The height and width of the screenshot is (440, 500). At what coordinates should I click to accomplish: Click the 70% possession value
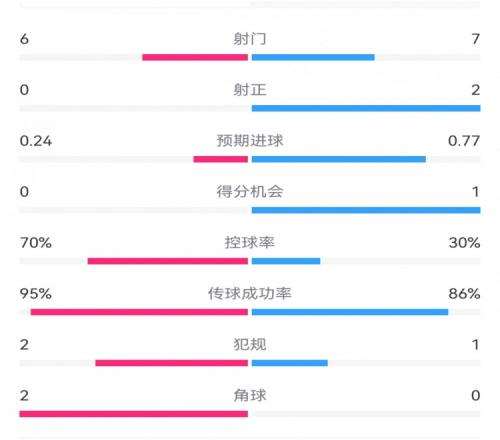point(36,243)
